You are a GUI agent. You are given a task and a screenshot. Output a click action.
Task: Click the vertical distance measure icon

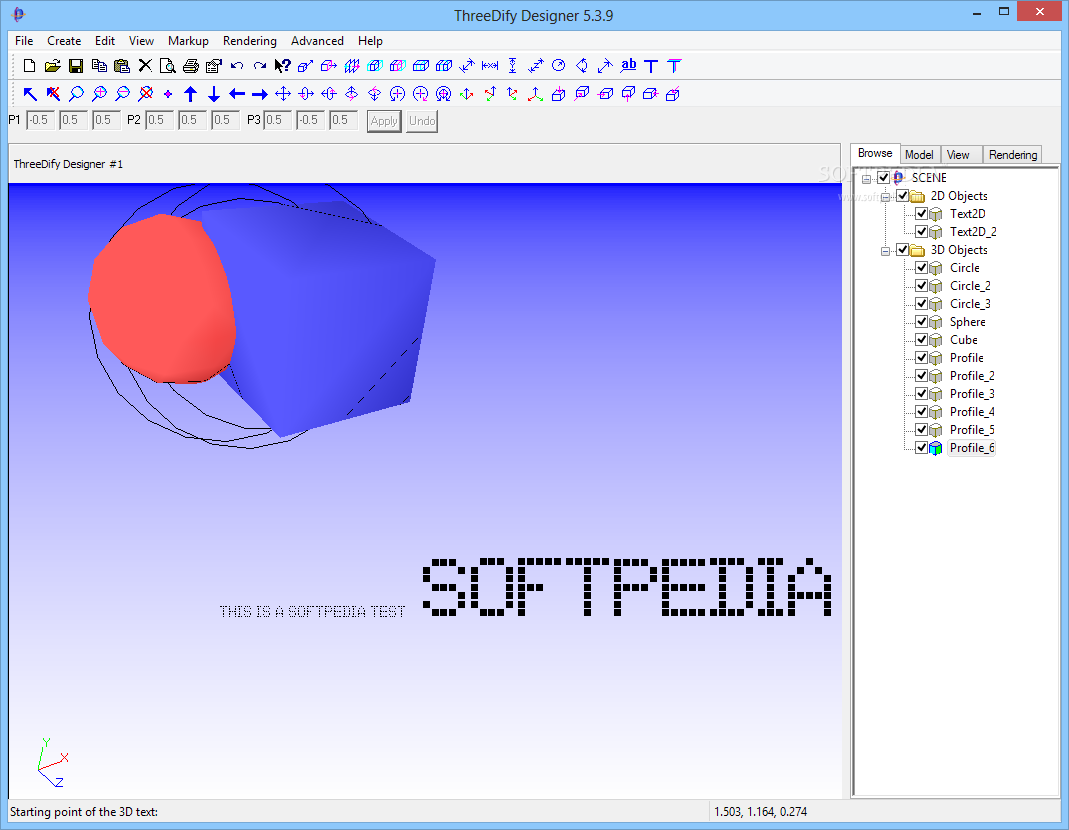(x=513, y=66)
